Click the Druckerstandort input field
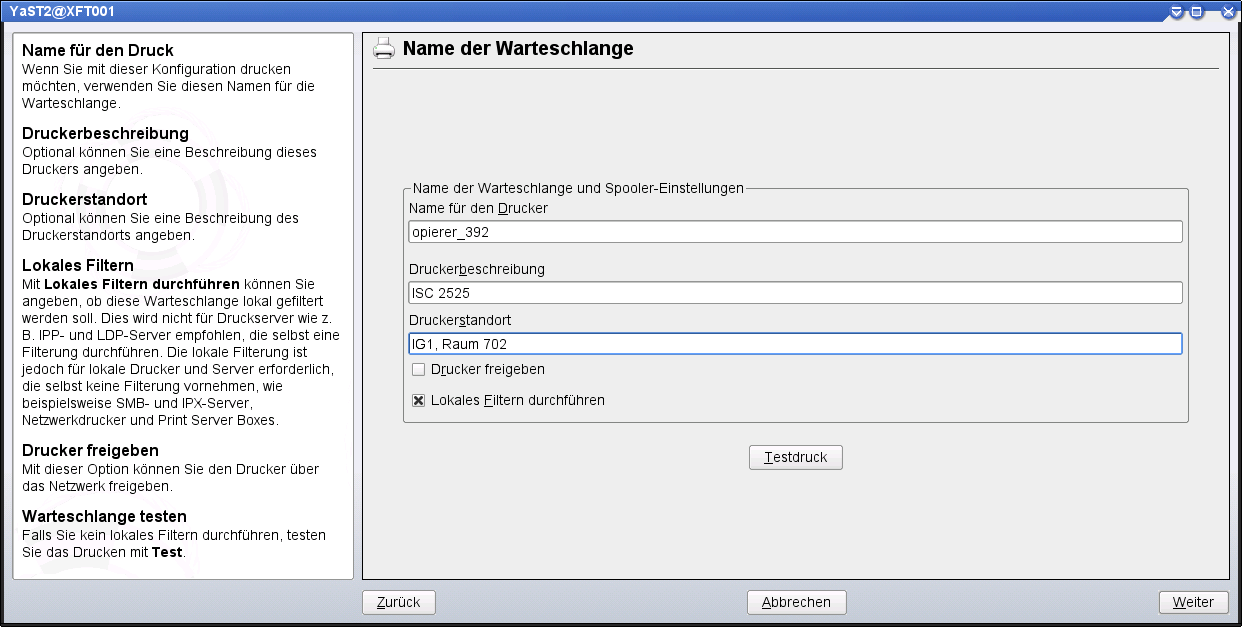The image size is (1242, 627). coord(795,344)
